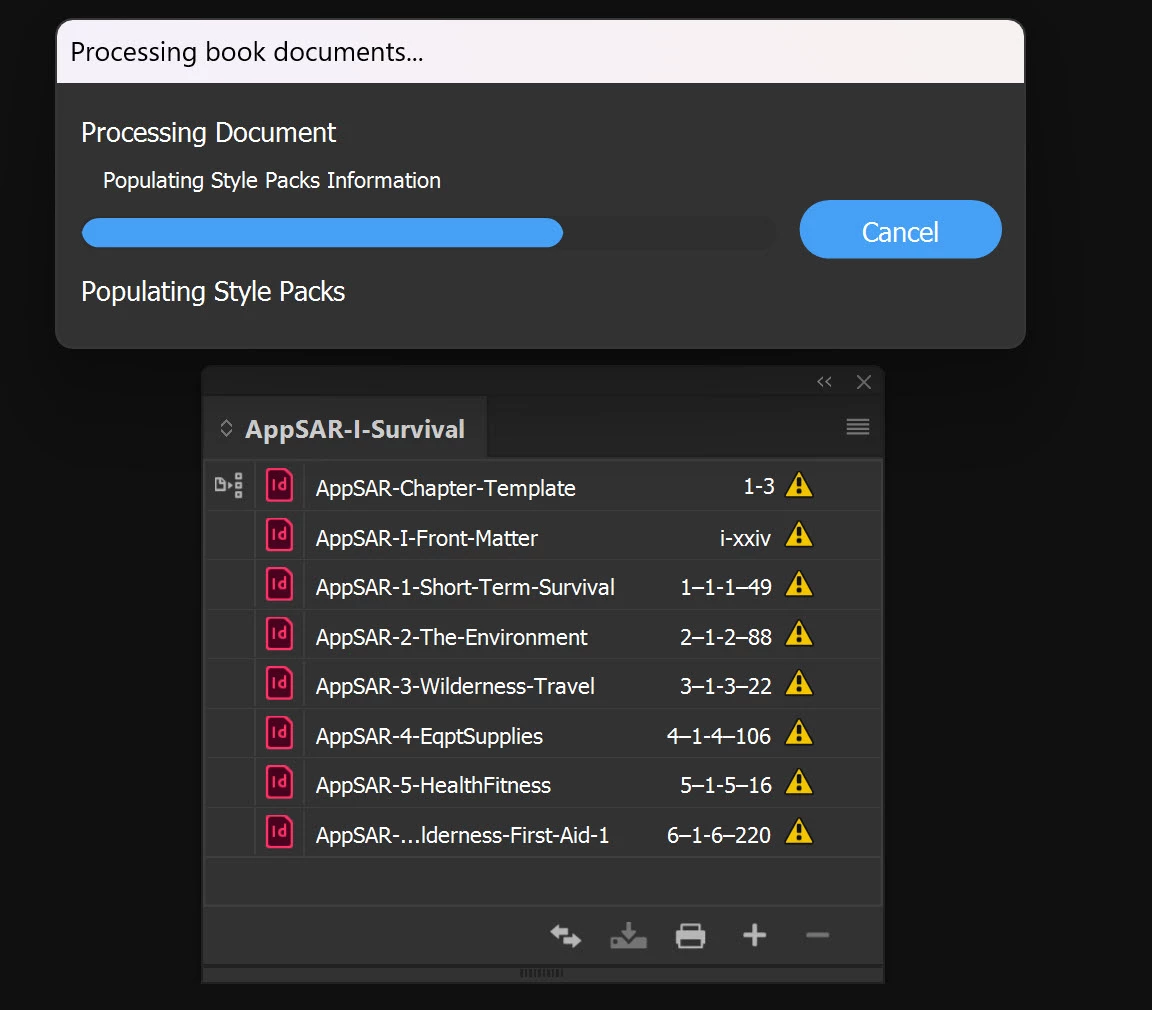Viewport: 1152px width, 1010px height.
Task: Collapse the Book panel with double chevrons
Action: [824, 381]
